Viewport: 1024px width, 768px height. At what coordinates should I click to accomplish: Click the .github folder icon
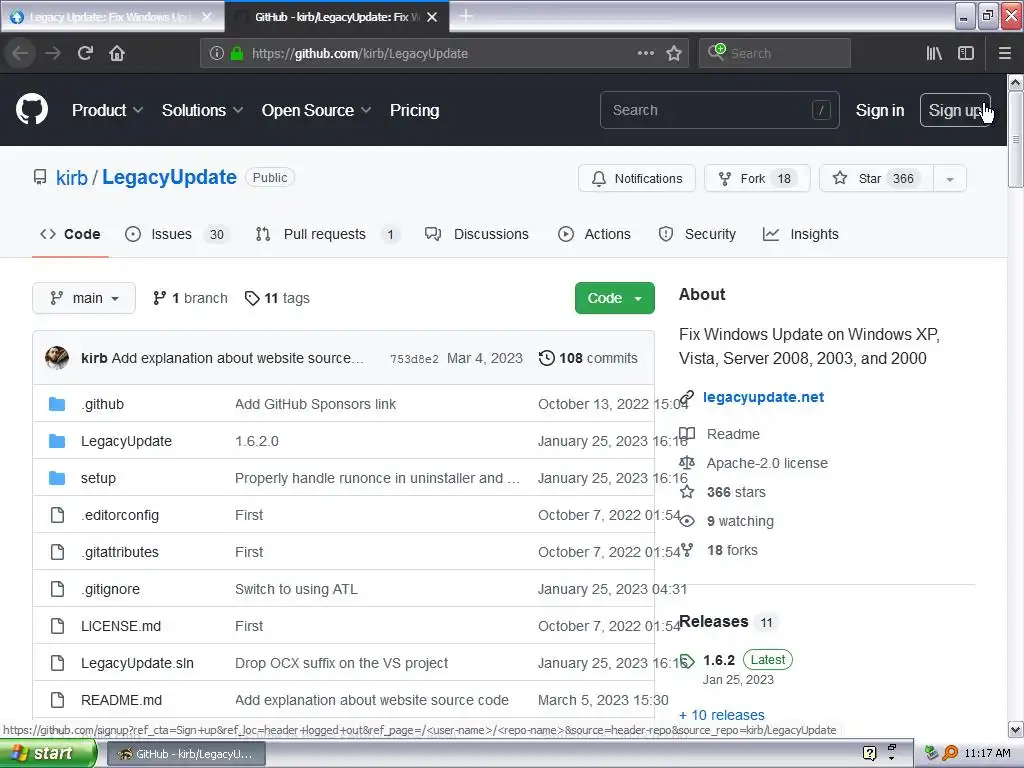click(57, 404)
